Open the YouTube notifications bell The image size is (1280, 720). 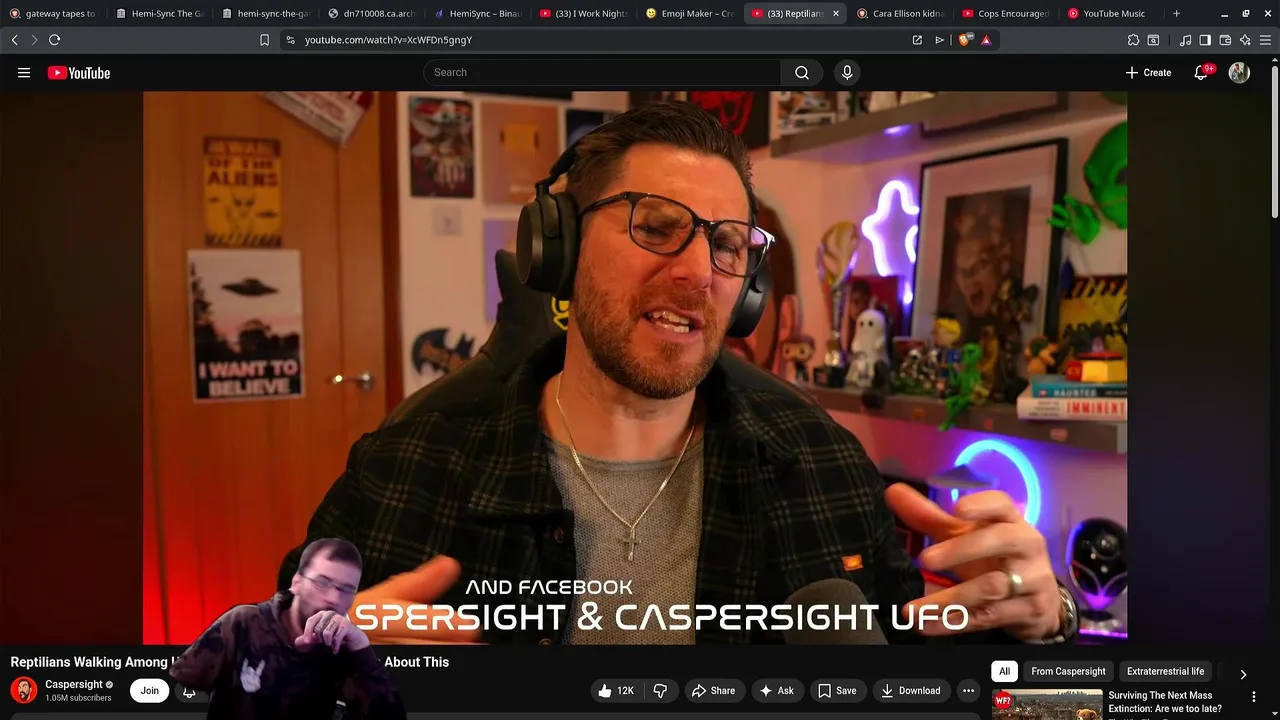(x=1201, y=72)
